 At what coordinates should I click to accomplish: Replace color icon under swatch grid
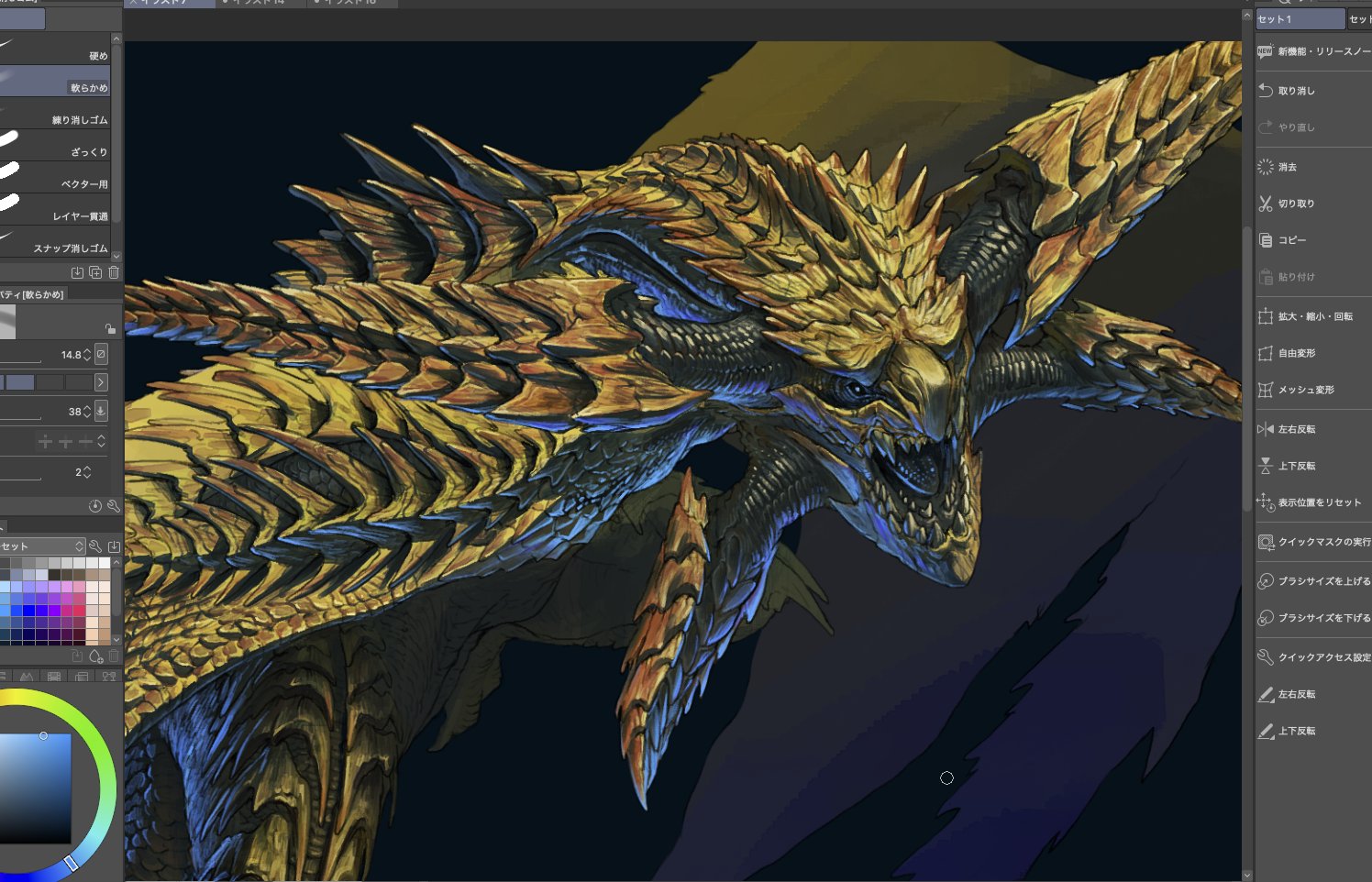77,656
